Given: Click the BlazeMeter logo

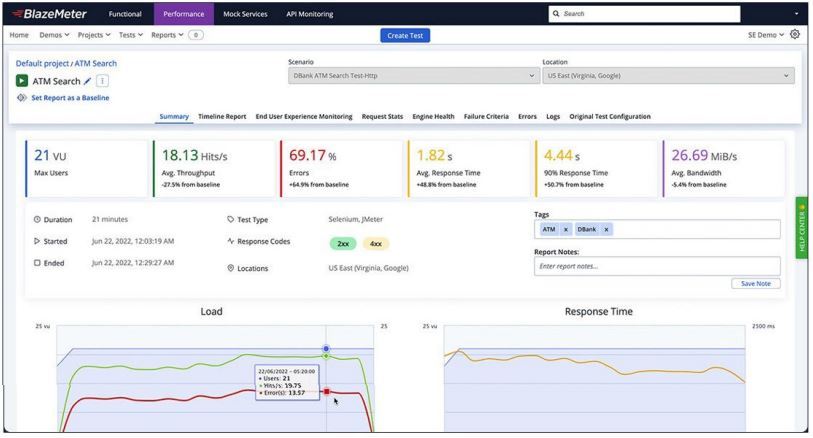Looking at the screenshot, I should tap(49, 14).
